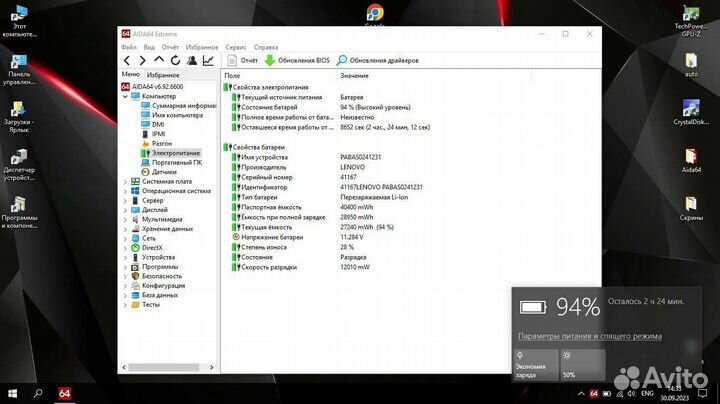Screen dimensions: 720x404
Task: Open the Избранное menu in menu bar
Action: click(202, 47)
